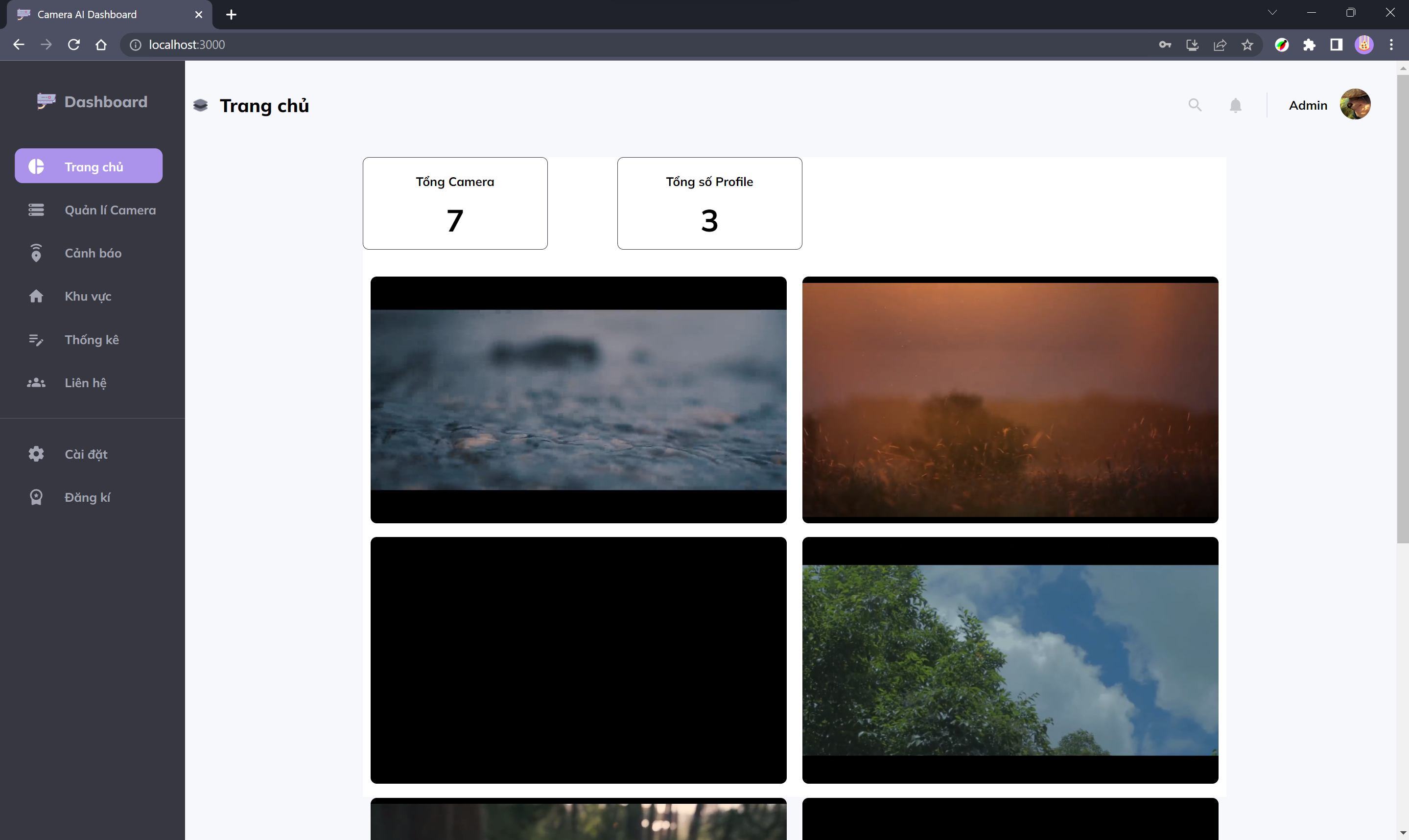Viewport: 1409px width, 840px height.
Task: Click the Dashboard logo icon in sidebar
Action: point(46,101)
